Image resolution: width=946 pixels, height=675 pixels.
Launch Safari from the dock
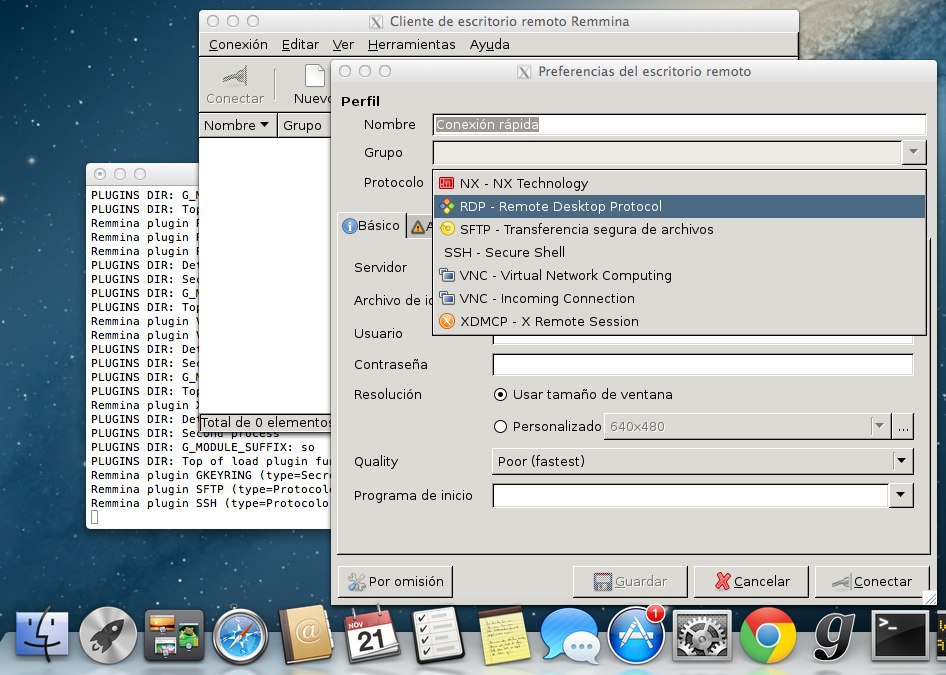coord(240,635)
